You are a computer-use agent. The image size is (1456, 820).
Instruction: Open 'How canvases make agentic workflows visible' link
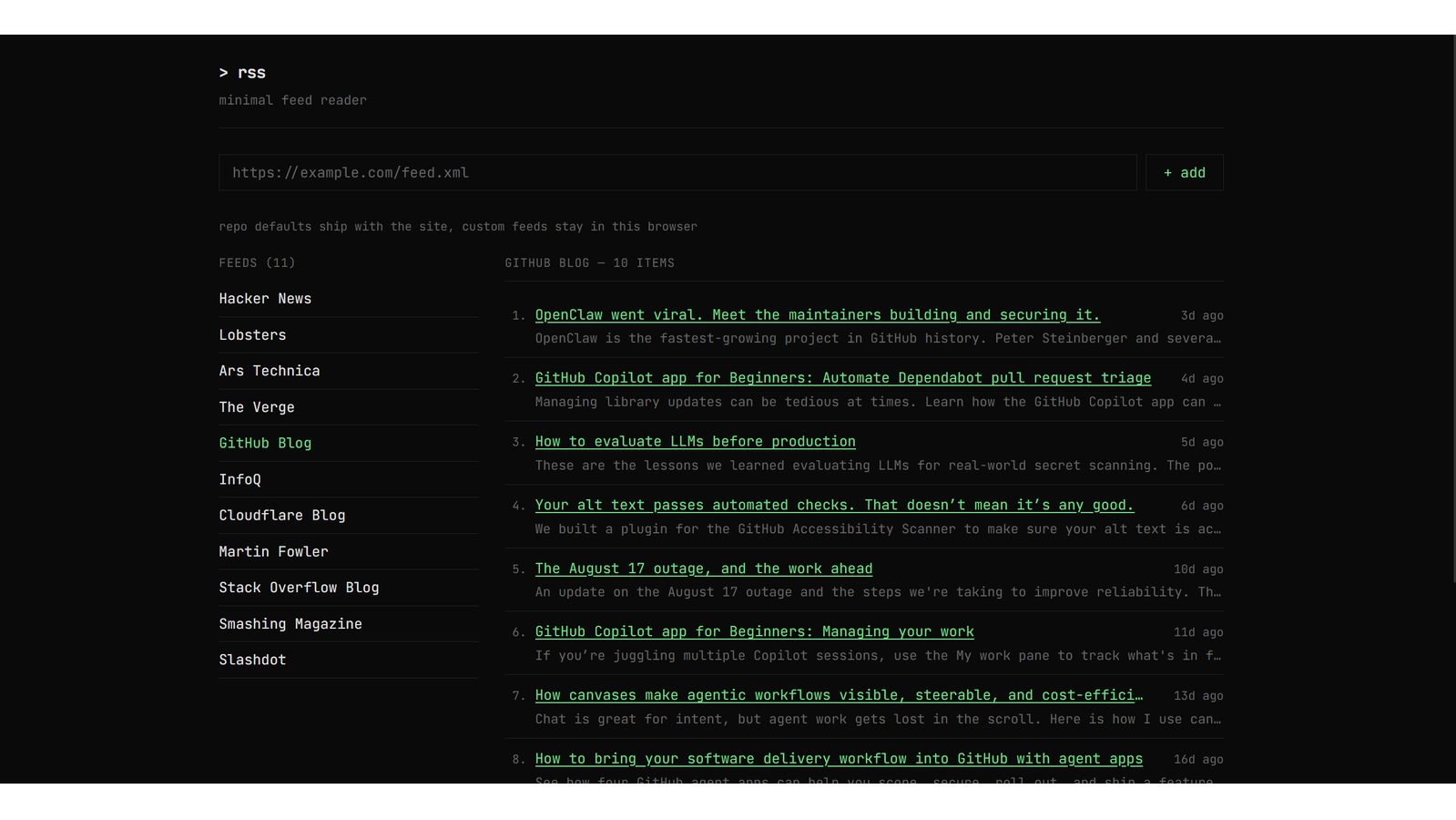839,695
